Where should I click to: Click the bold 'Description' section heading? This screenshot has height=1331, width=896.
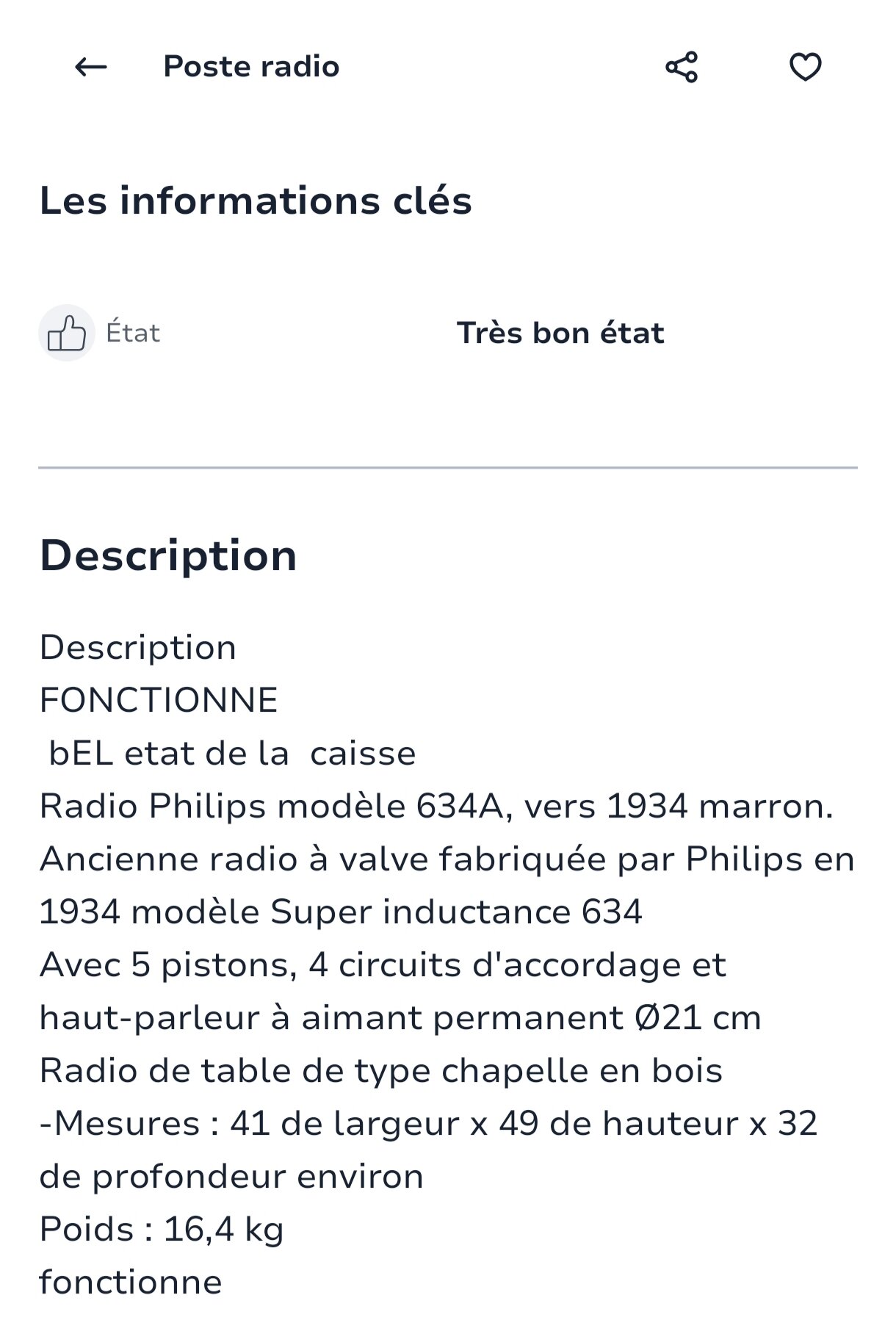click(x=168, y=555)
